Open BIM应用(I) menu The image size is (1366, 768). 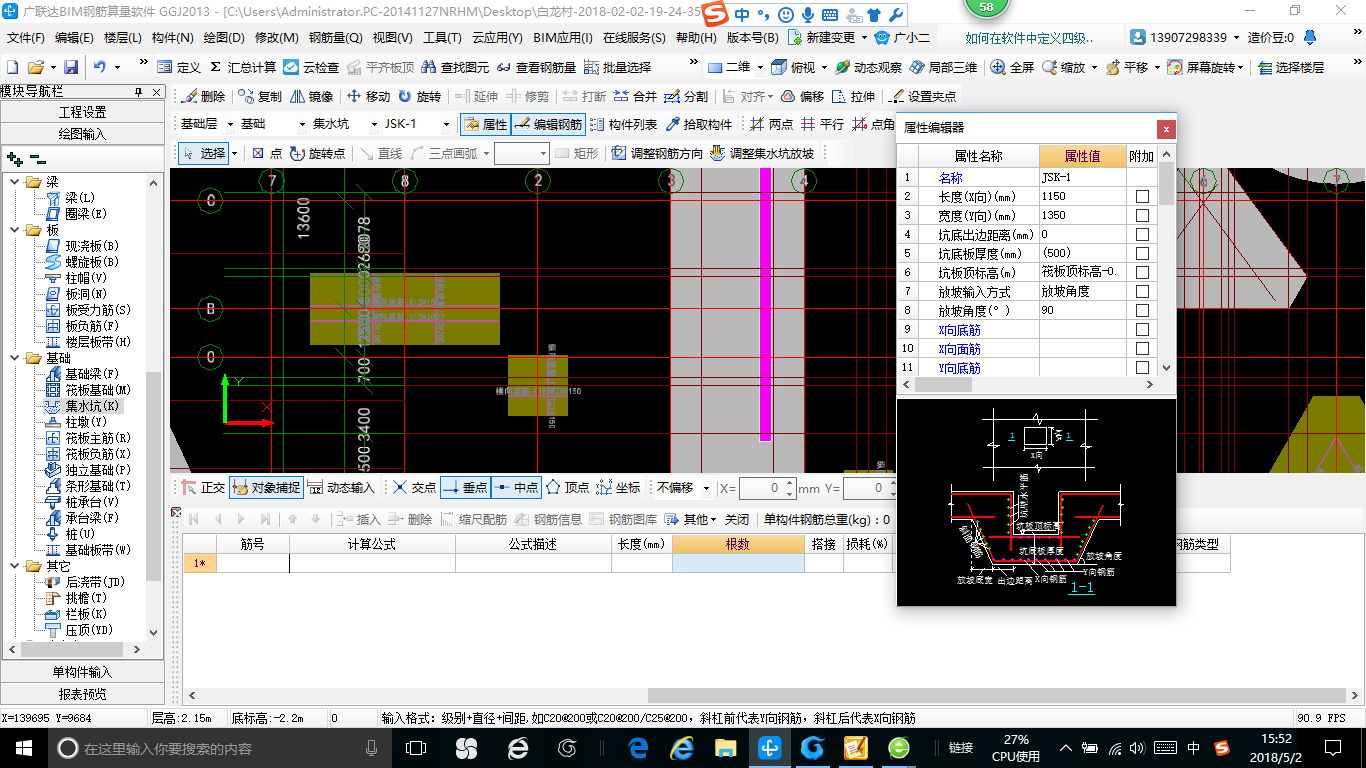[563, 38]
